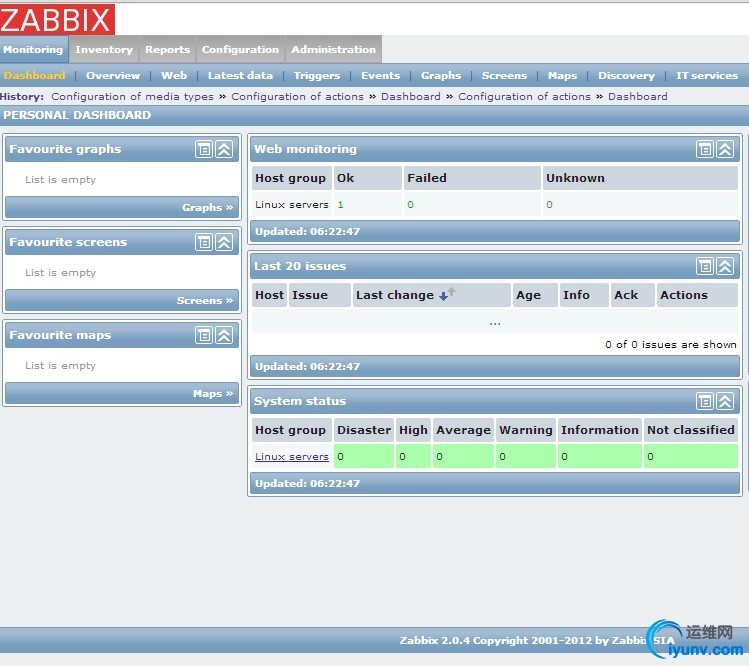Click the High count cell
Image resolution: width=749 pixels, height=666 pixels.
413,456
